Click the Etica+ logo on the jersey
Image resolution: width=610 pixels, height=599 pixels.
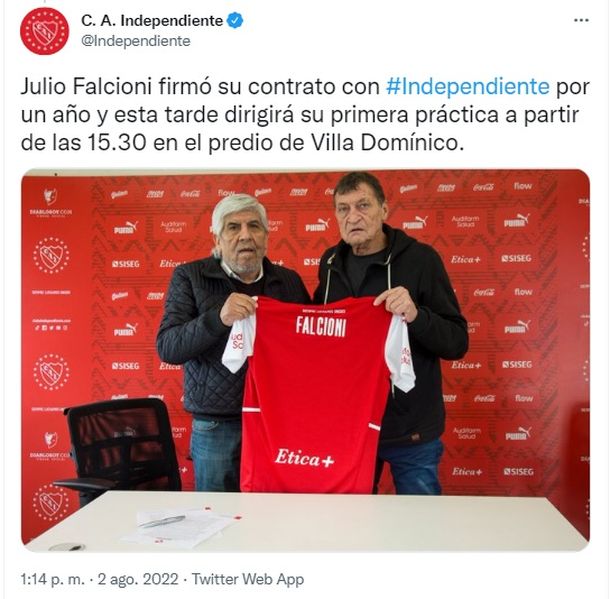[x=304, y=457]
